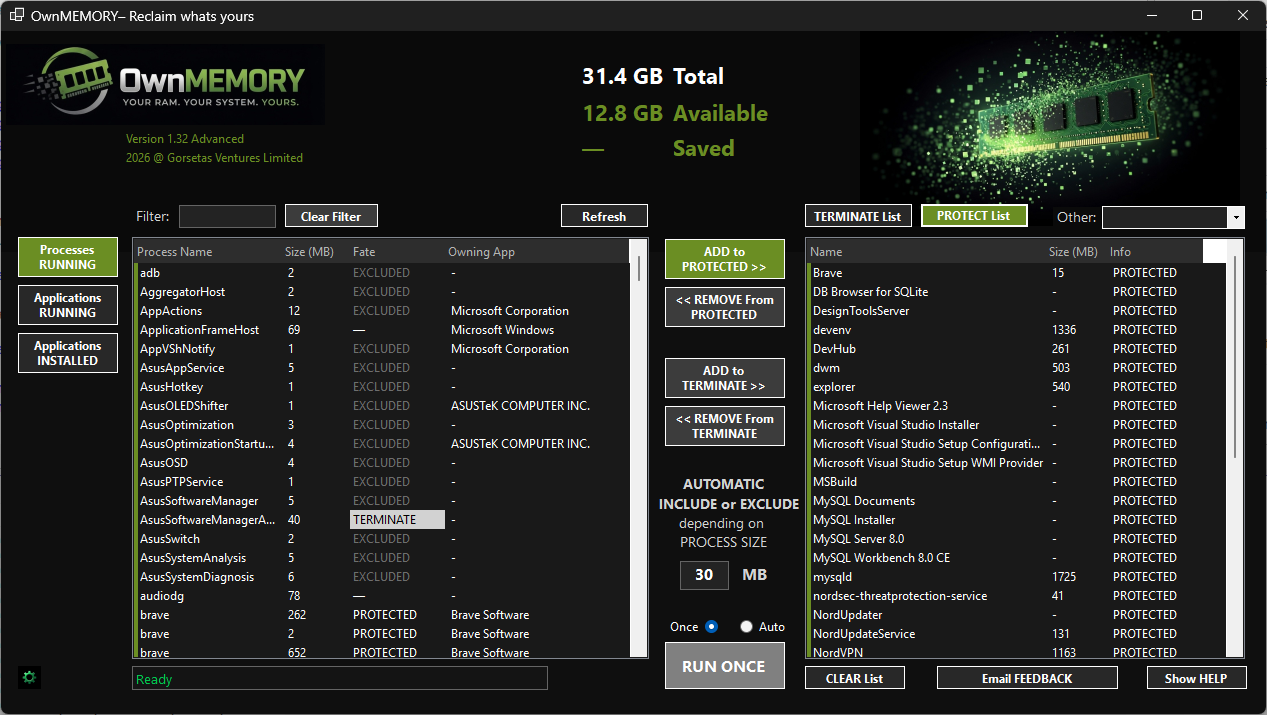This screenshot has width=1267, height=715.
Task: Click the Owning App column header
Action: tap(481, 252)
